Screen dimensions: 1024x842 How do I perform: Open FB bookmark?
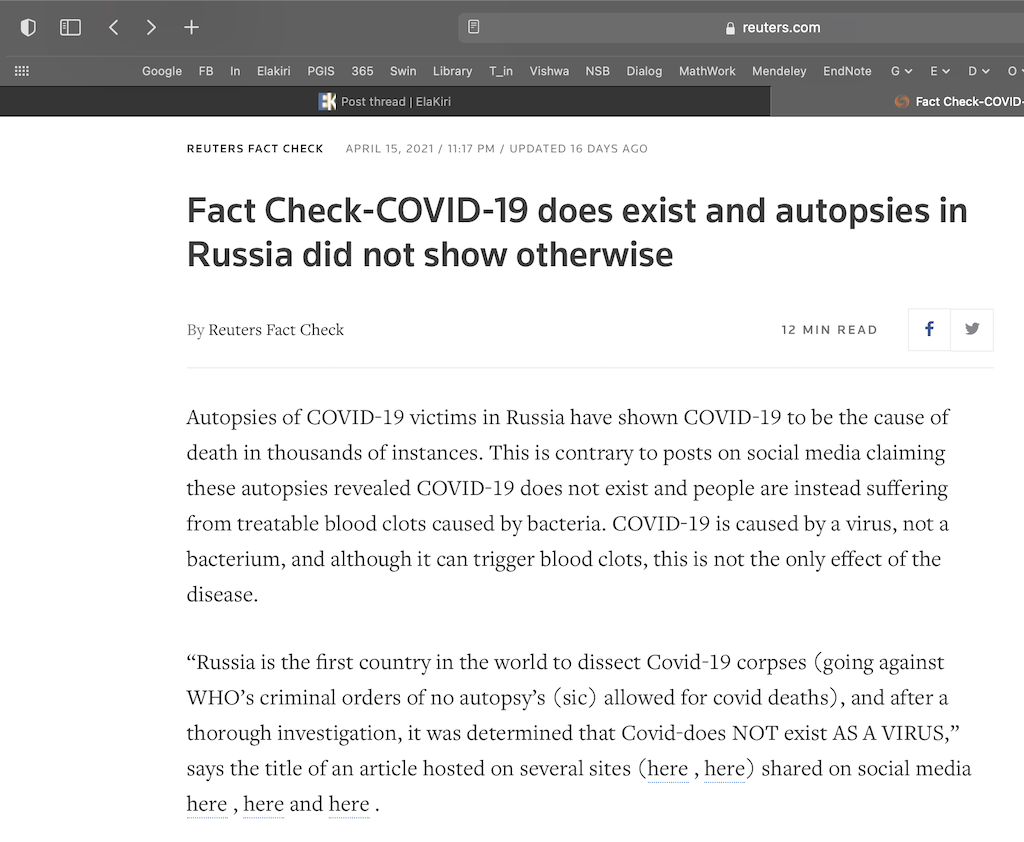click(206, 71)
